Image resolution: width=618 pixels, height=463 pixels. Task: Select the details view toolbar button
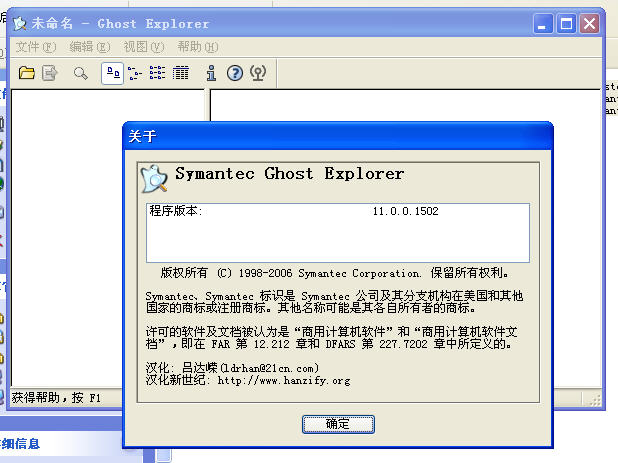[181, 73]
